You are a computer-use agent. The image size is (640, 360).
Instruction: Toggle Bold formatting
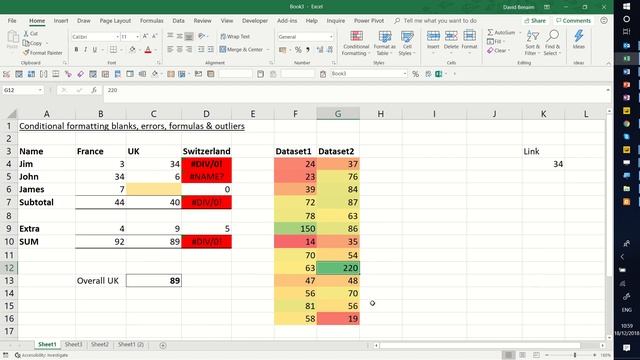click(76, 50)
